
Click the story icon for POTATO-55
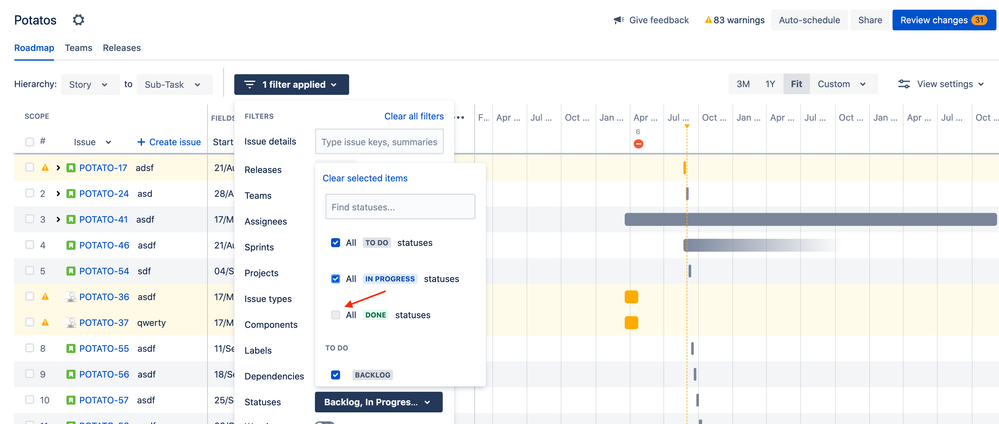tap(71, 349)
